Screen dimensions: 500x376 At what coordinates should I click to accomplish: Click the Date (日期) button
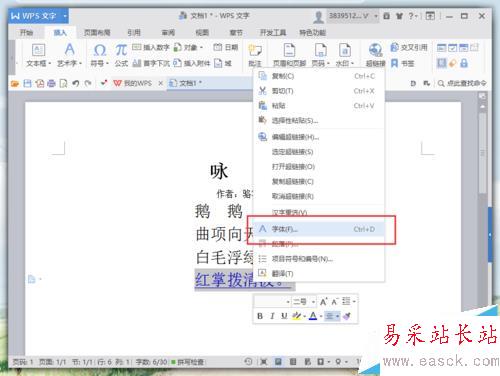coord(226,47)
